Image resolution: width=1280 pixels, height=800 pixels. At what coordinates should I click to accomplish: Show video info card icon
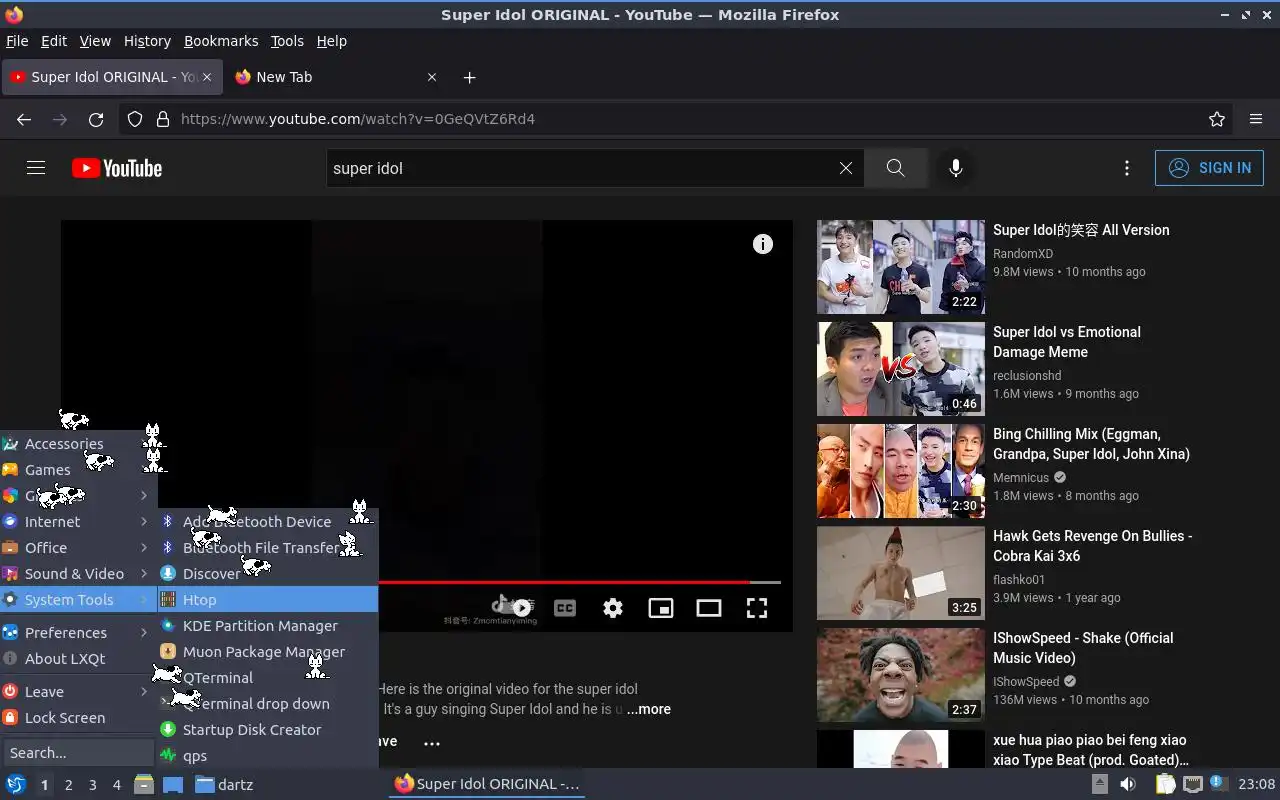763,244
